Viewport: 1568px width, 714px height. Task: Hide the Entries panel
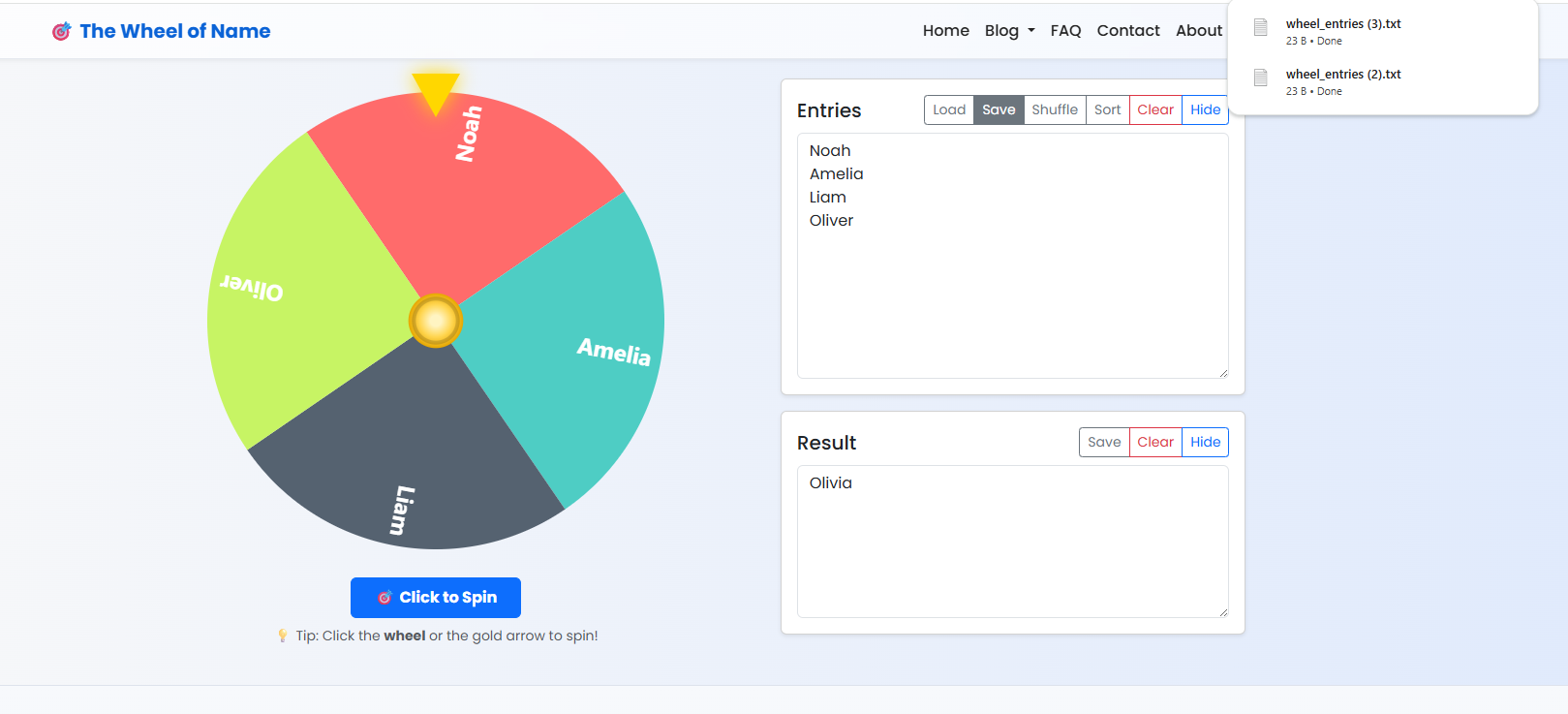tap(1205, 109)
